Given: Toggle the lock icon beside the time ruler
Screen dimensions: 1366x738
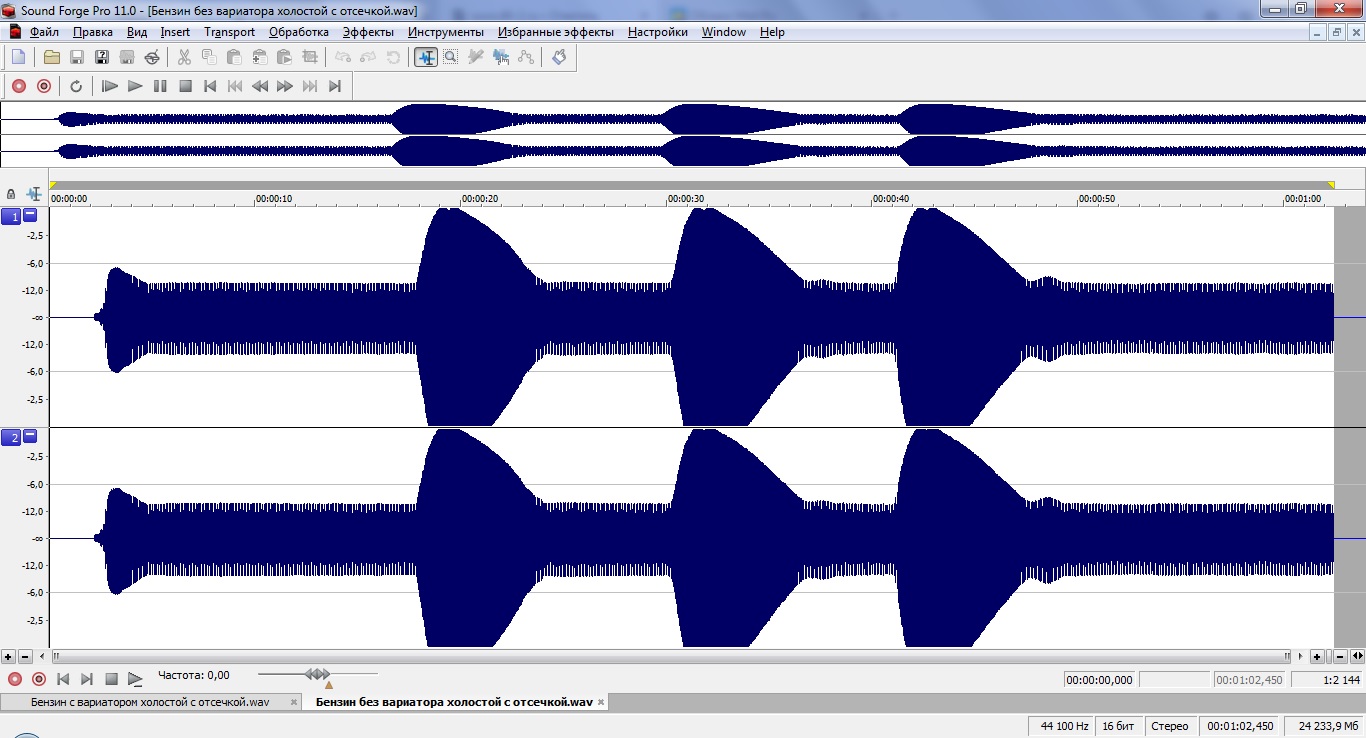Looking at the screenshot, I should [x=11, y=194].
